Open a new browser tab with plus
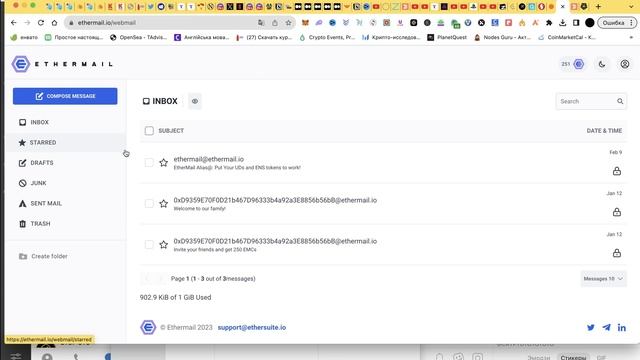 [x=598, y=7]
